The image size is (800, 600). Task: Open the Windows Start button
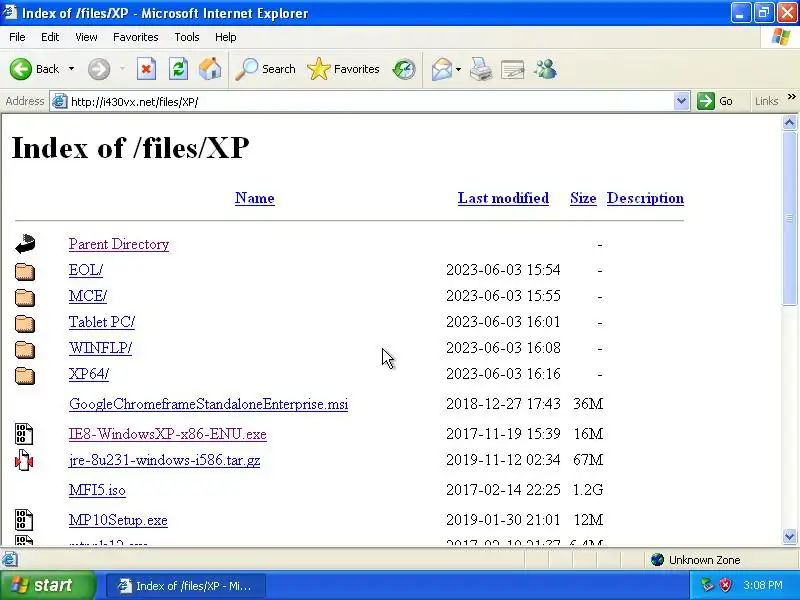coord(47,585)
